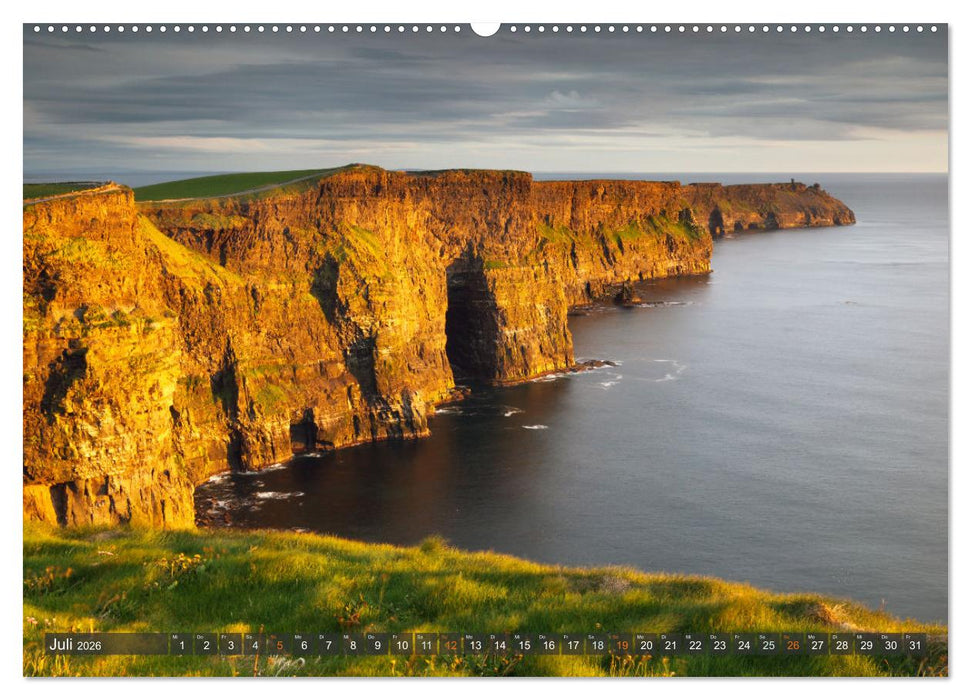The width and height of the screenshot is (971, 700).
Task: Choose day 9 on the calendar strip
Action: [x=377, y=645]
